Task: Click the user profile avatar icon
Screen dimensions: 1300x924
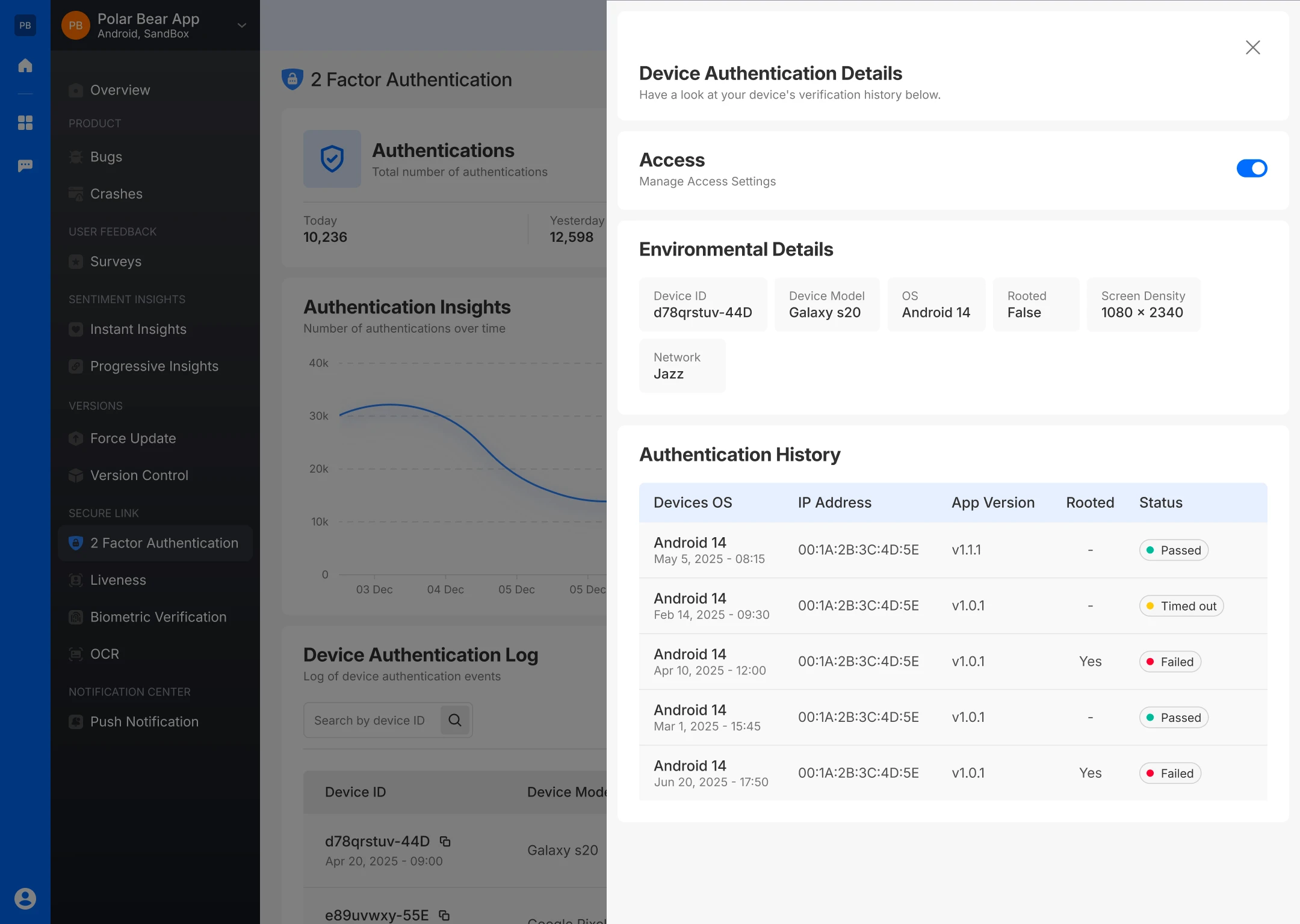Action: pos(25,898)
